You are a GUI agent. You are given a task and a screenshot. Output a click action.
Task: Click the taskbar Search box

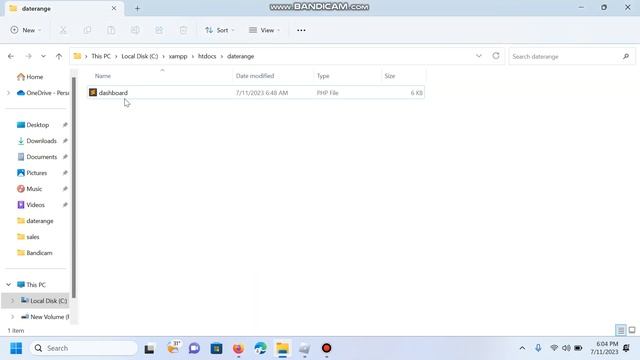pyautogui.click(x=84, y=348)
